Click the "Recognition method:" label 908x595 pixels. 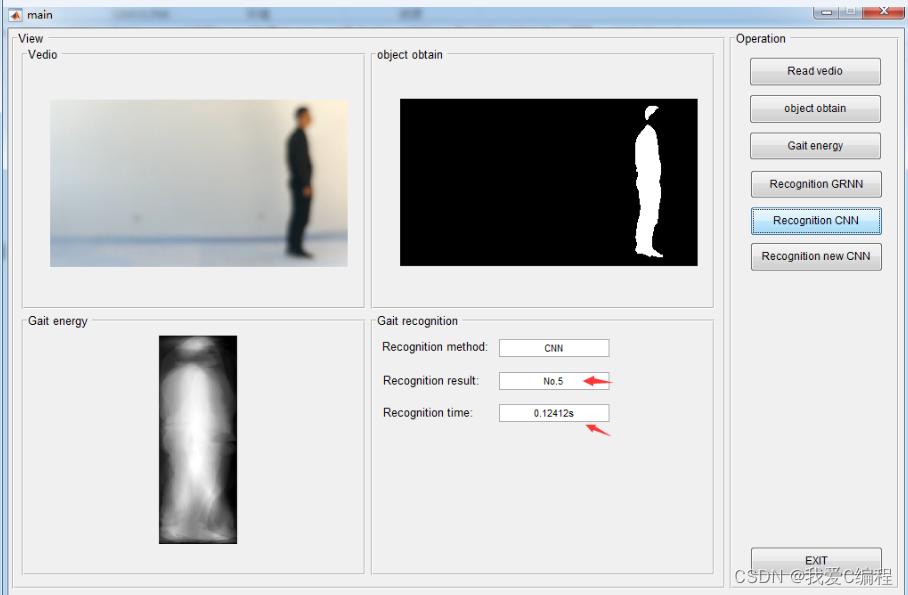tap(435, 347)
